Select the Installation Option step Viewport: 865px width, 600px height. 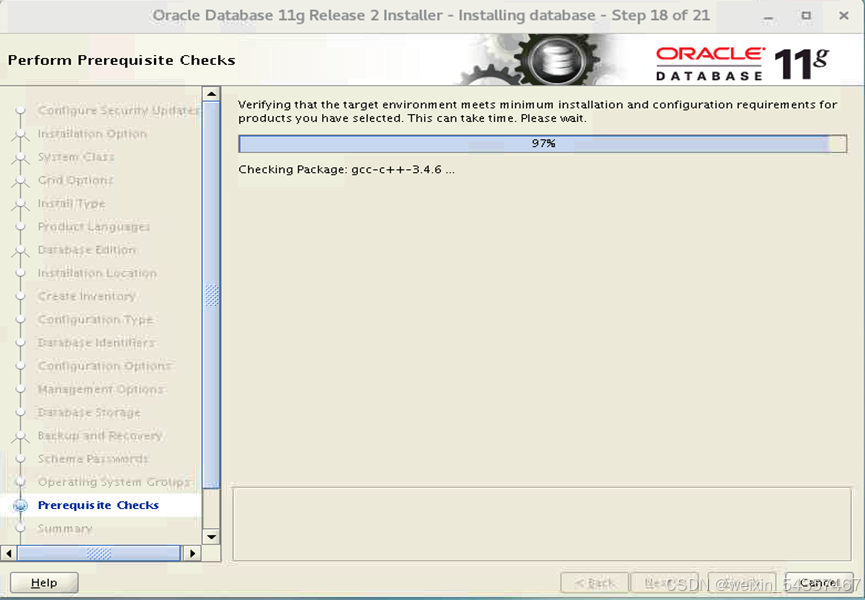coord(92,134)
